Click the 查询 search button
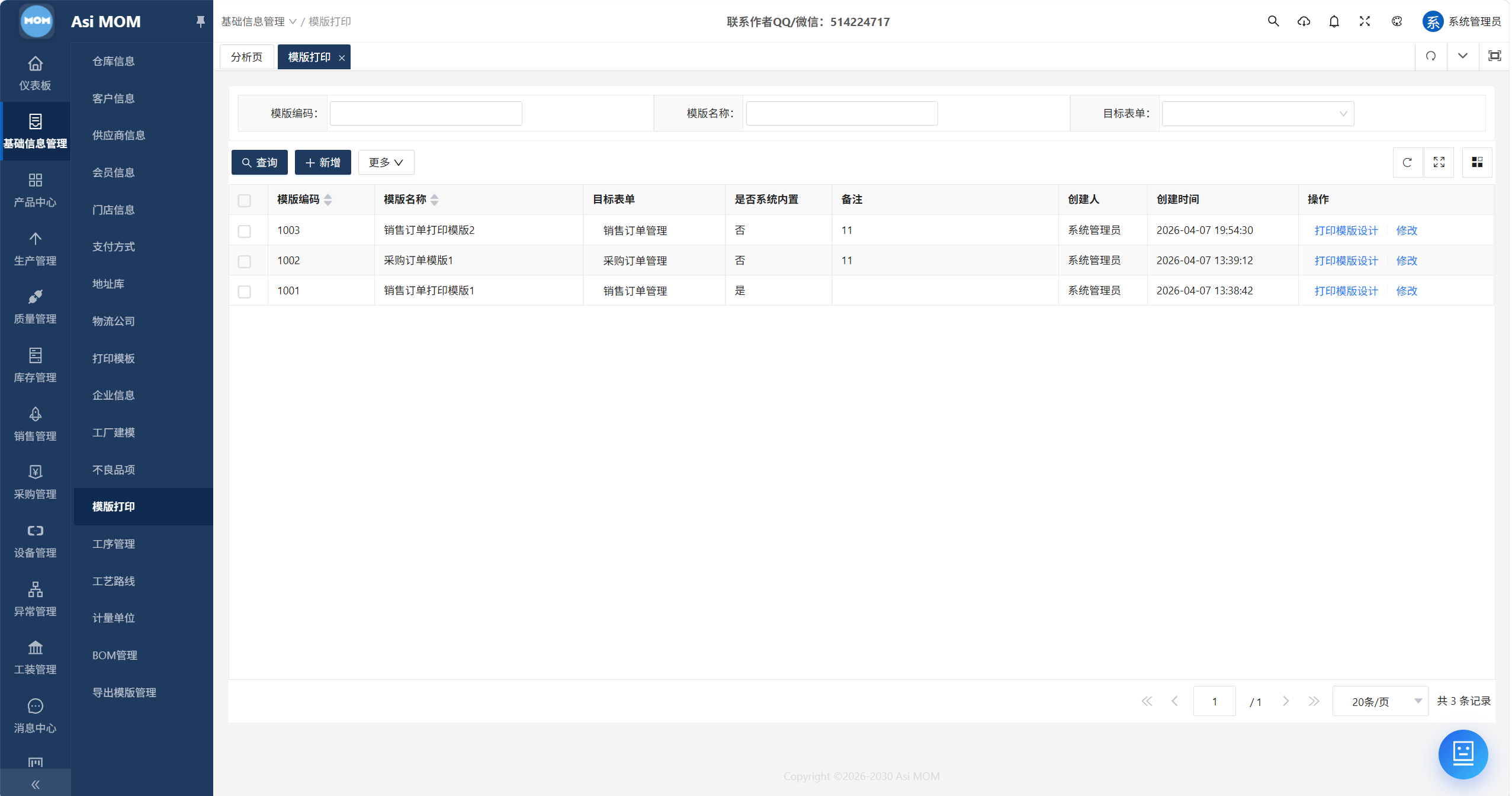Viewport: 1512px width, 796px height. point(259,162)
